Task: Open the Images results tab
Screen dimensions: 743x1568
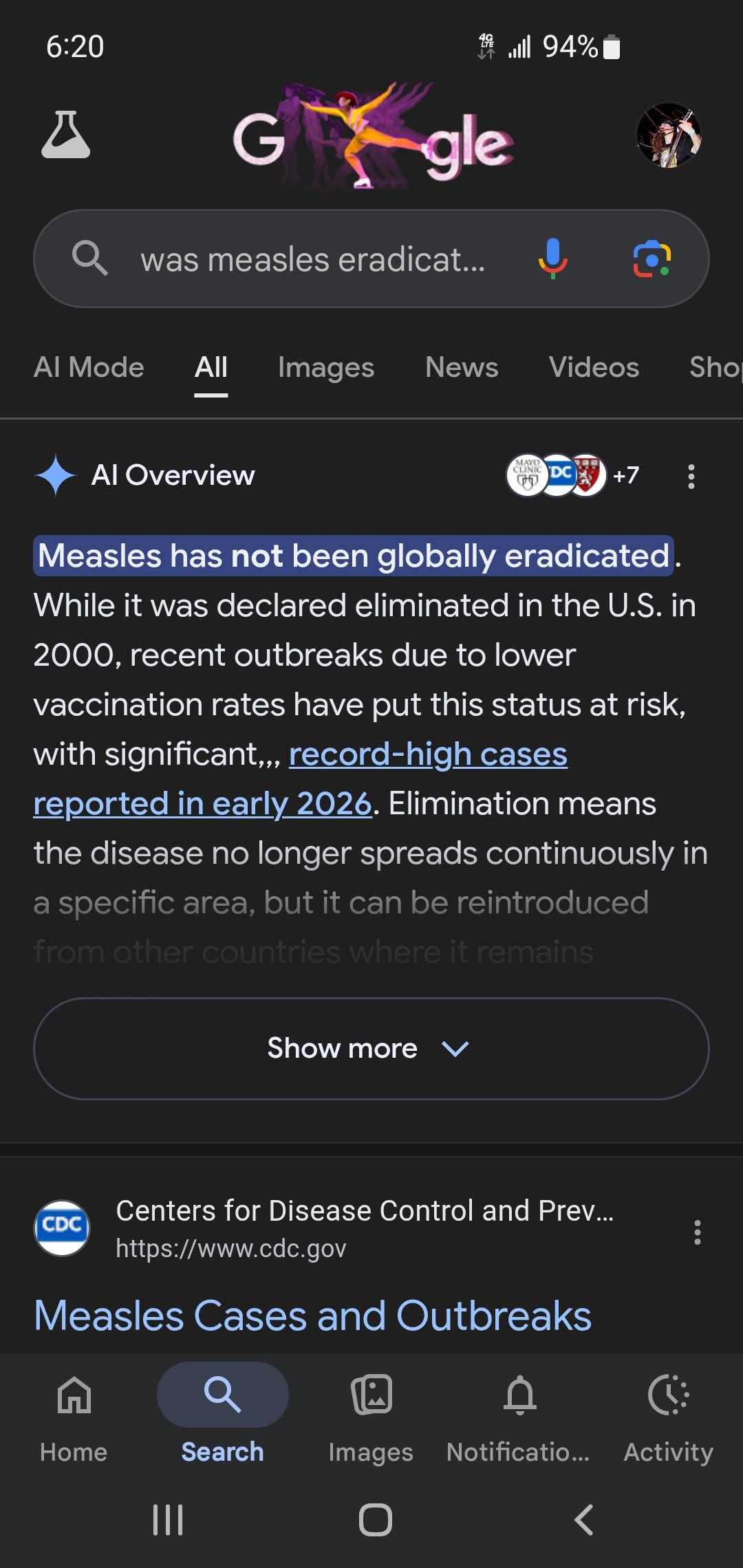Action: (326, 367)
